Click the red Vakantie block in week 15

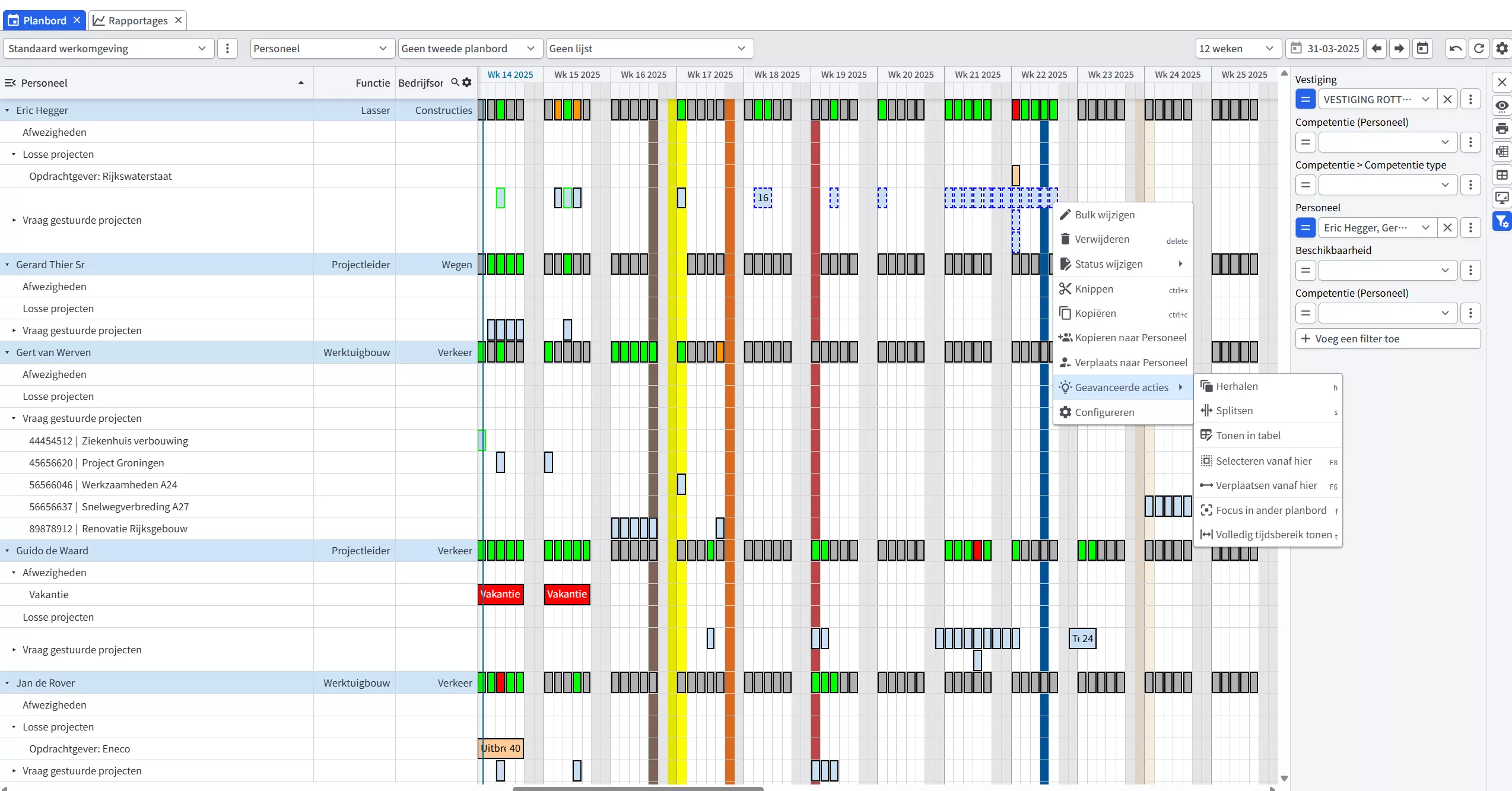[x=567, y=594]
